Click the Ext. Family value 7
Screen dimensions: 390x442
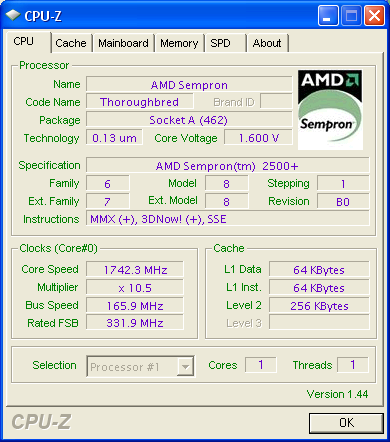108,201
